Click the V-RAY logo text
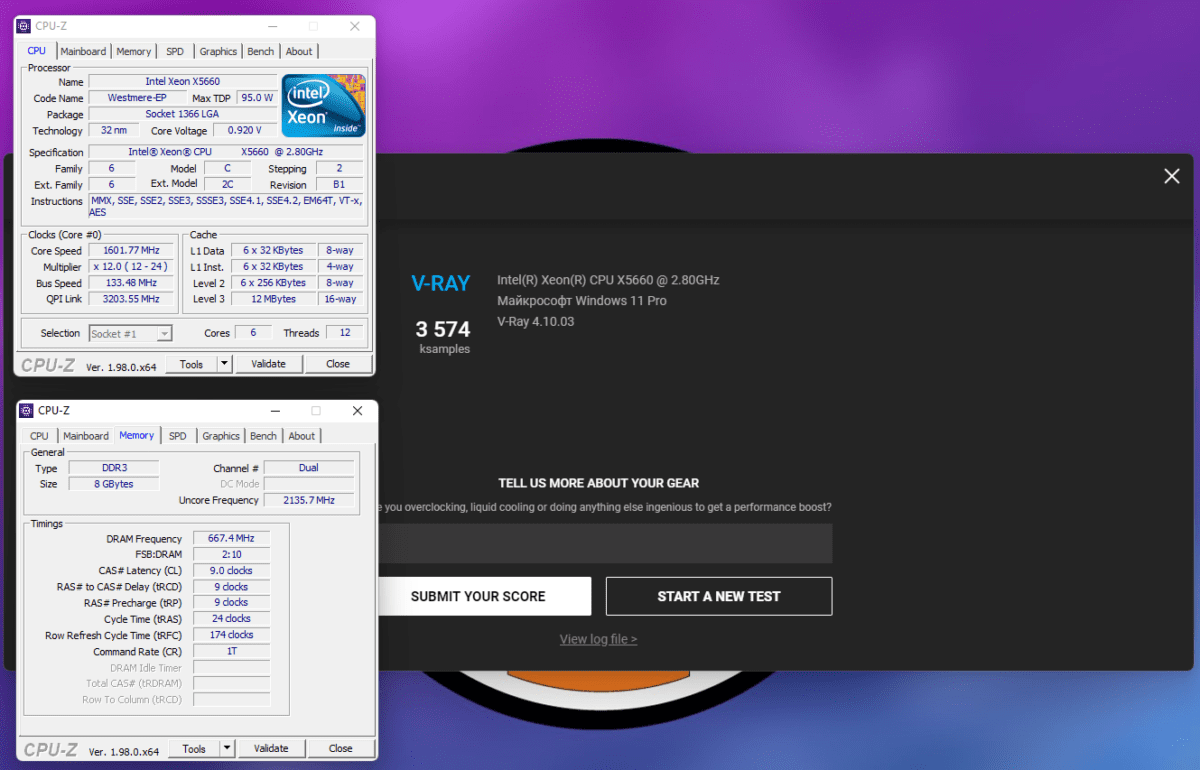This screenshot has height=770, width=1200. (x=441, y=283)
